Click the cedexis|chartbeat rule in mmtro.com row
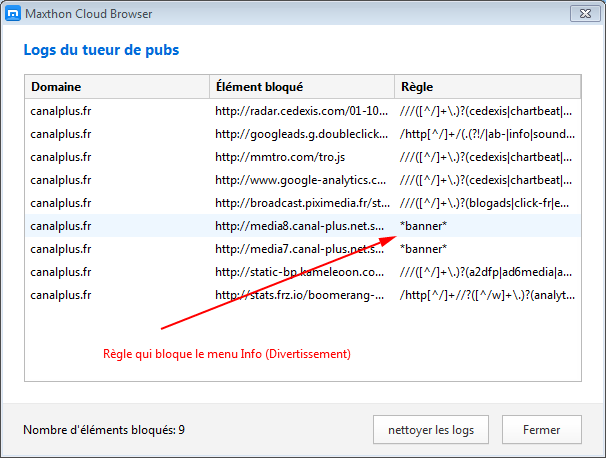 click(486, 157)
